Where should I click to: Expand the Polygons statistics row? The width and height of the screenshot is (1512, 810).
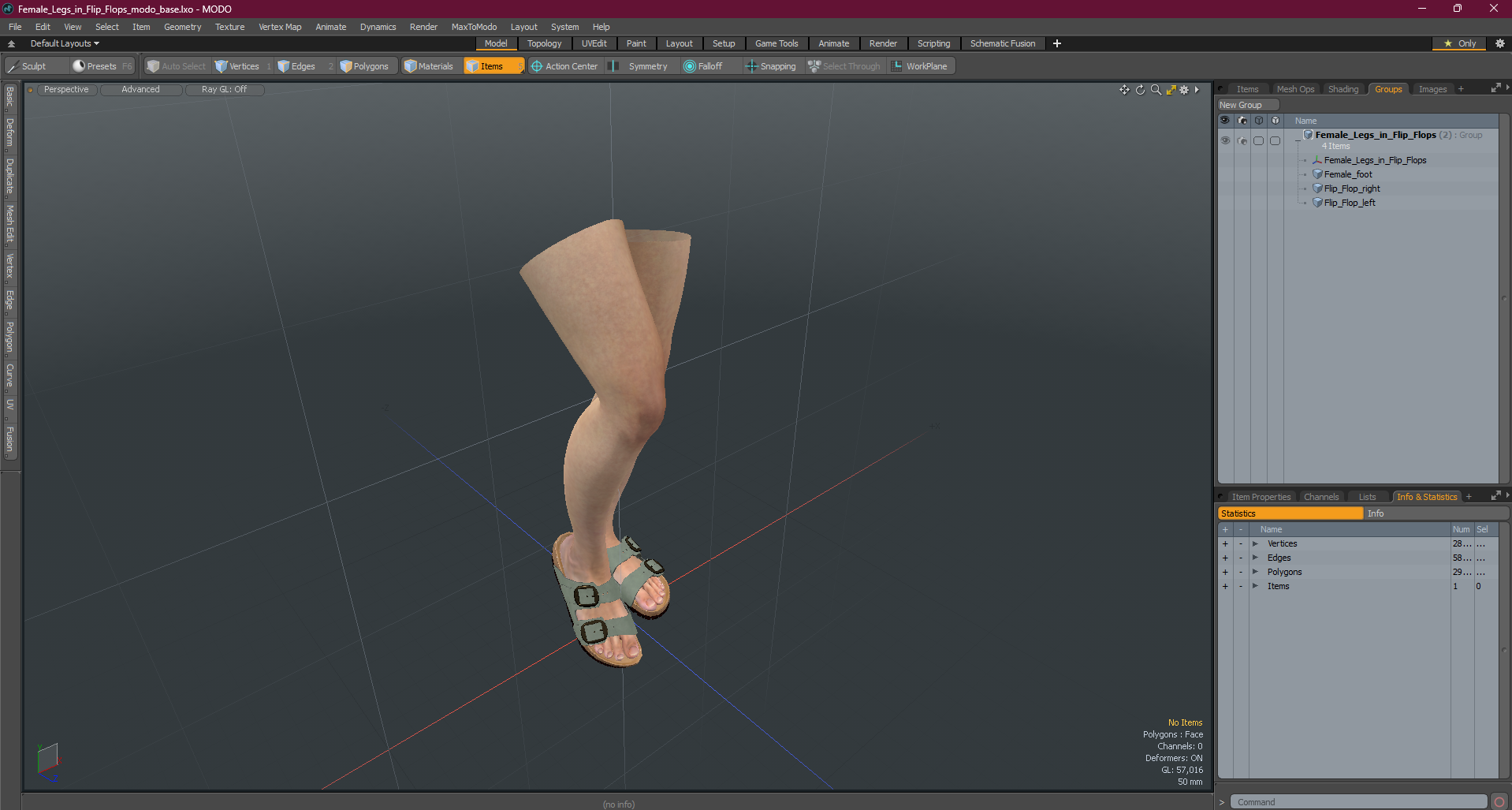click(1255, 572)
